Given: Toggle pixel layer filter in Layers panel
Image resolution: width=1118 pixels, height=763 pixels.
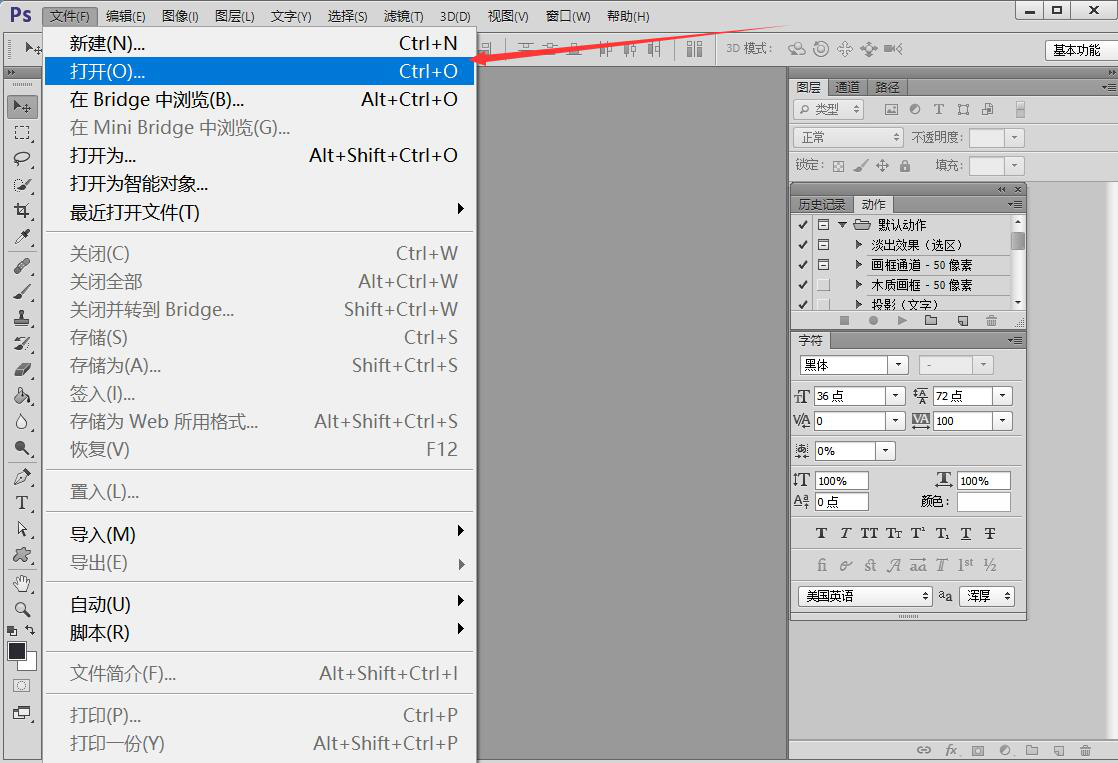Looking at the screenshot, I should tap(891, 109).
